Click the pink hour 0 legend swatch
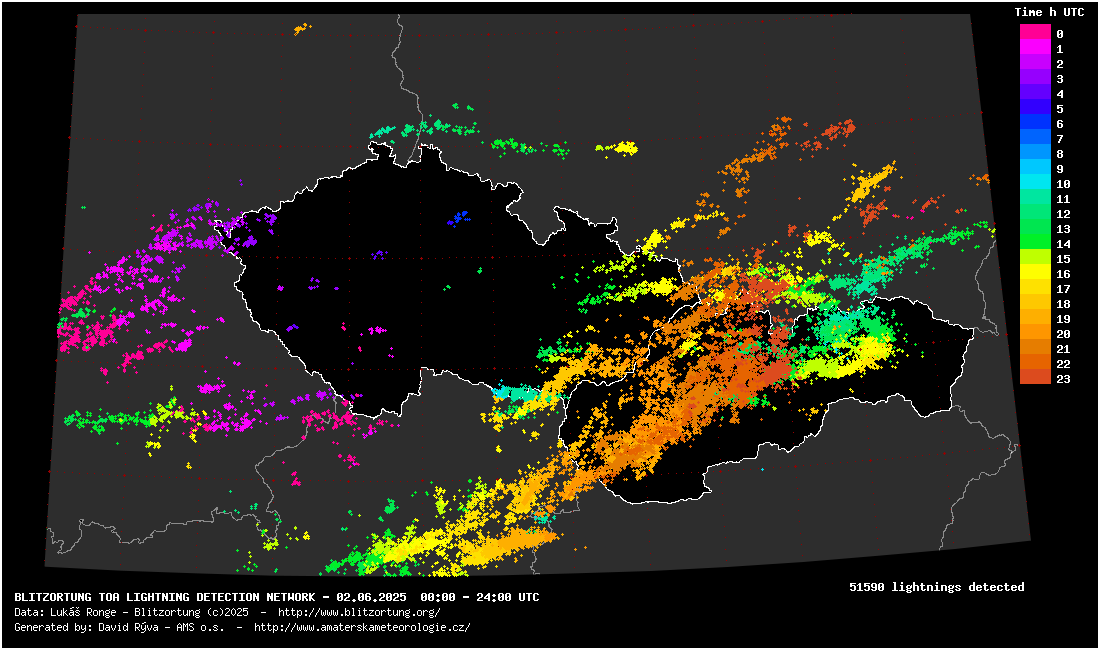The width and height of the screenshot is (1100, 650). (1035, 33)
